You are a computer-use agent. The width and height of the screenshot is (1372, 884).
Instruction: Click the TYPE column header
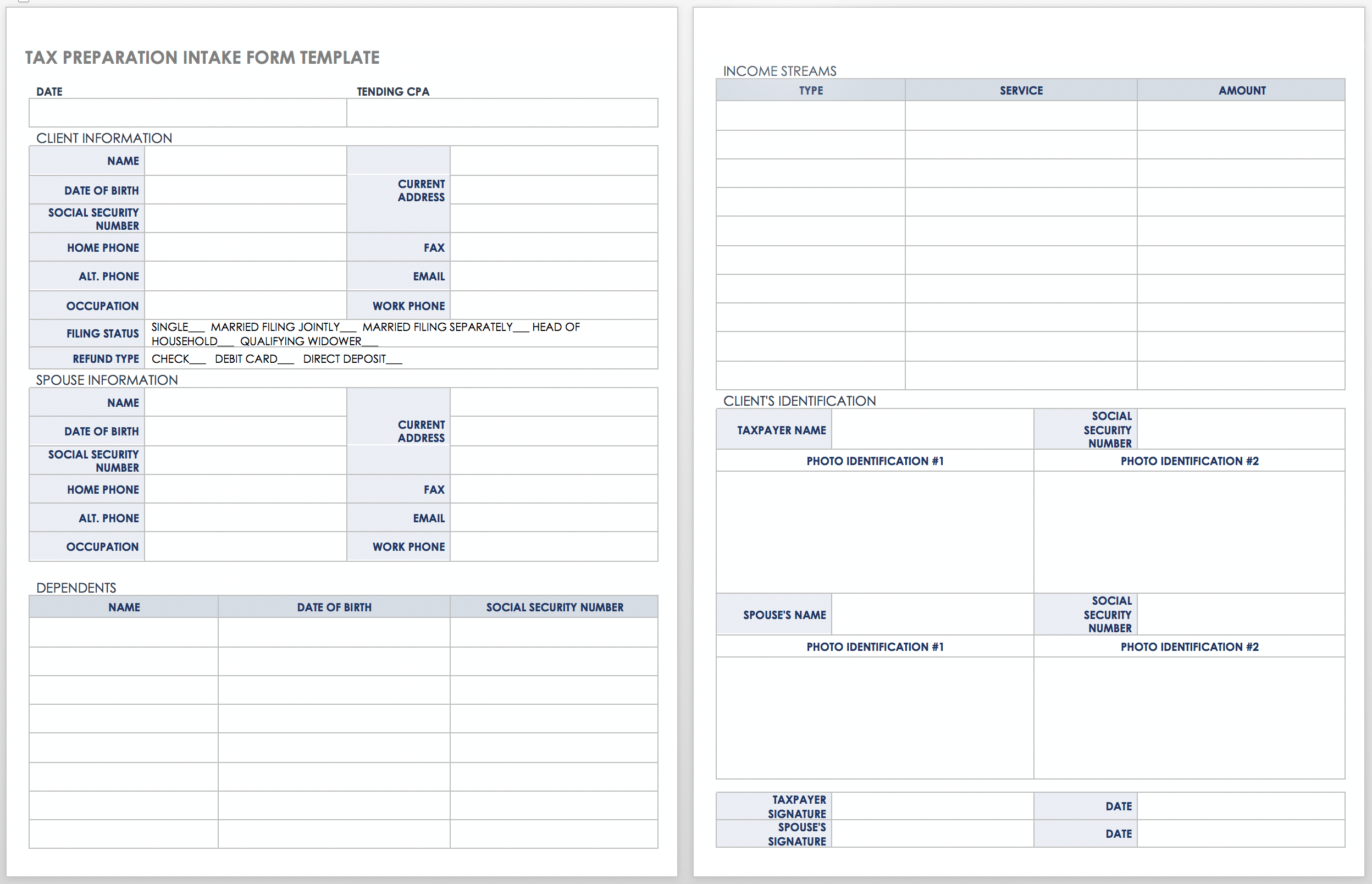click(x=811, y=91)
